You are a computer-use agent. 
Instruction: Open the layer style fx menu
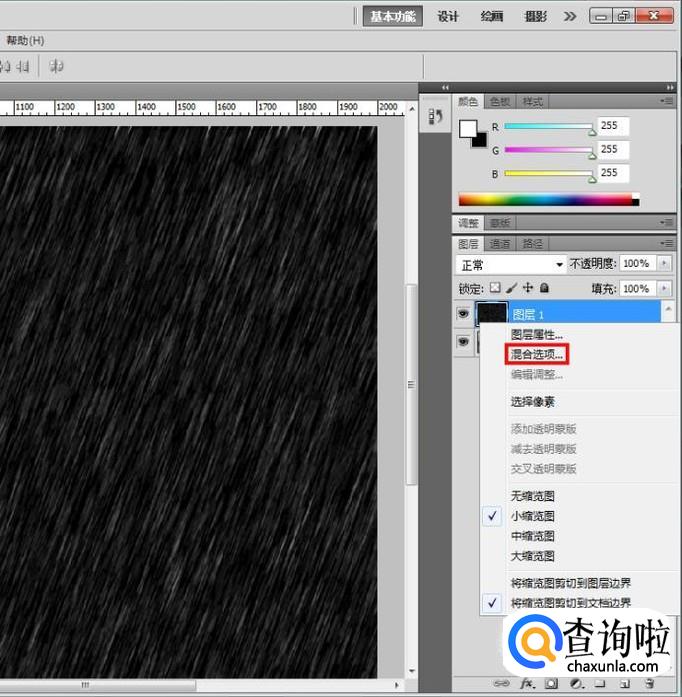[x=526, y=684]
